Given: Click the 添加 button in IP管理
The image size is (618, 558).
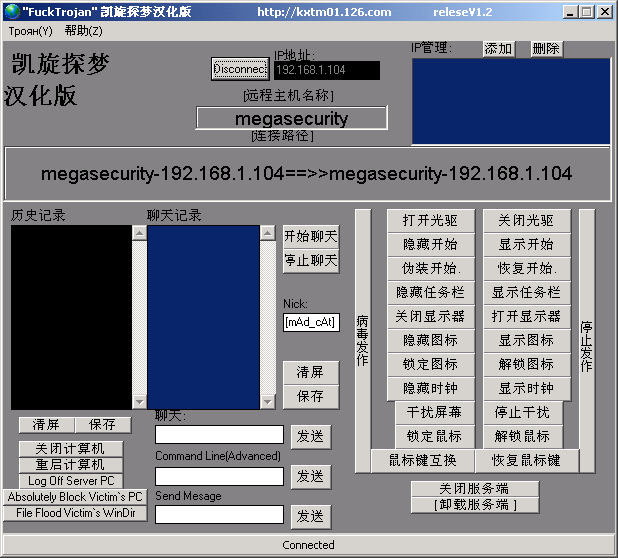Looking at the screenshot, I should click(x=498, y=49).
